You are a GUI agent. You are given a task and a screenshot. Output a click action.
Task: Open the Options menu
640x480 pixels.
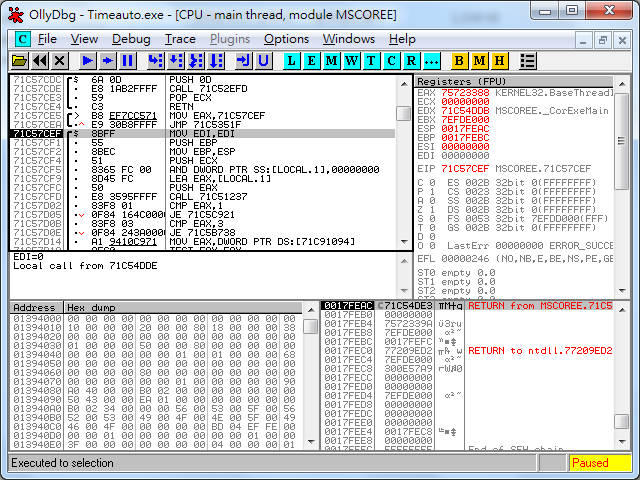click(x=286, y=39)
